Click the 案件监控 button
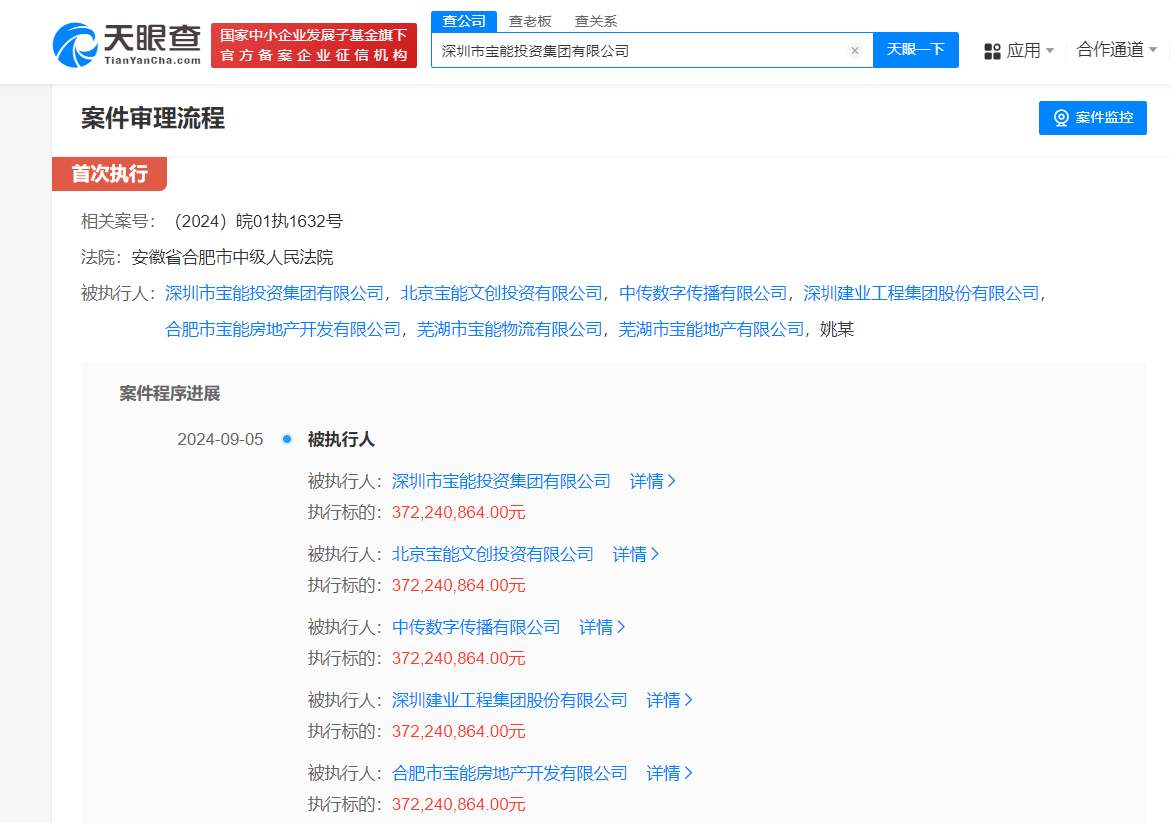The width and height of the screenshot is (1171, 823). (1093, 118)
